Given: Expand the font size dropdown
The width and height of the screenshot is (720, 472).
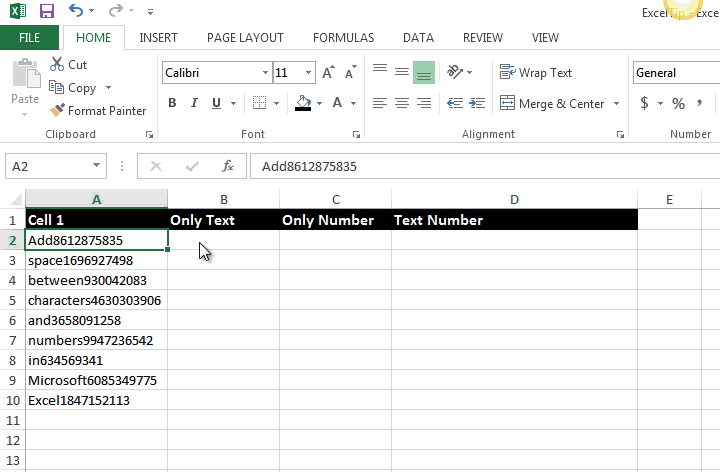Looking at the screenshot, I should [310, 73].
